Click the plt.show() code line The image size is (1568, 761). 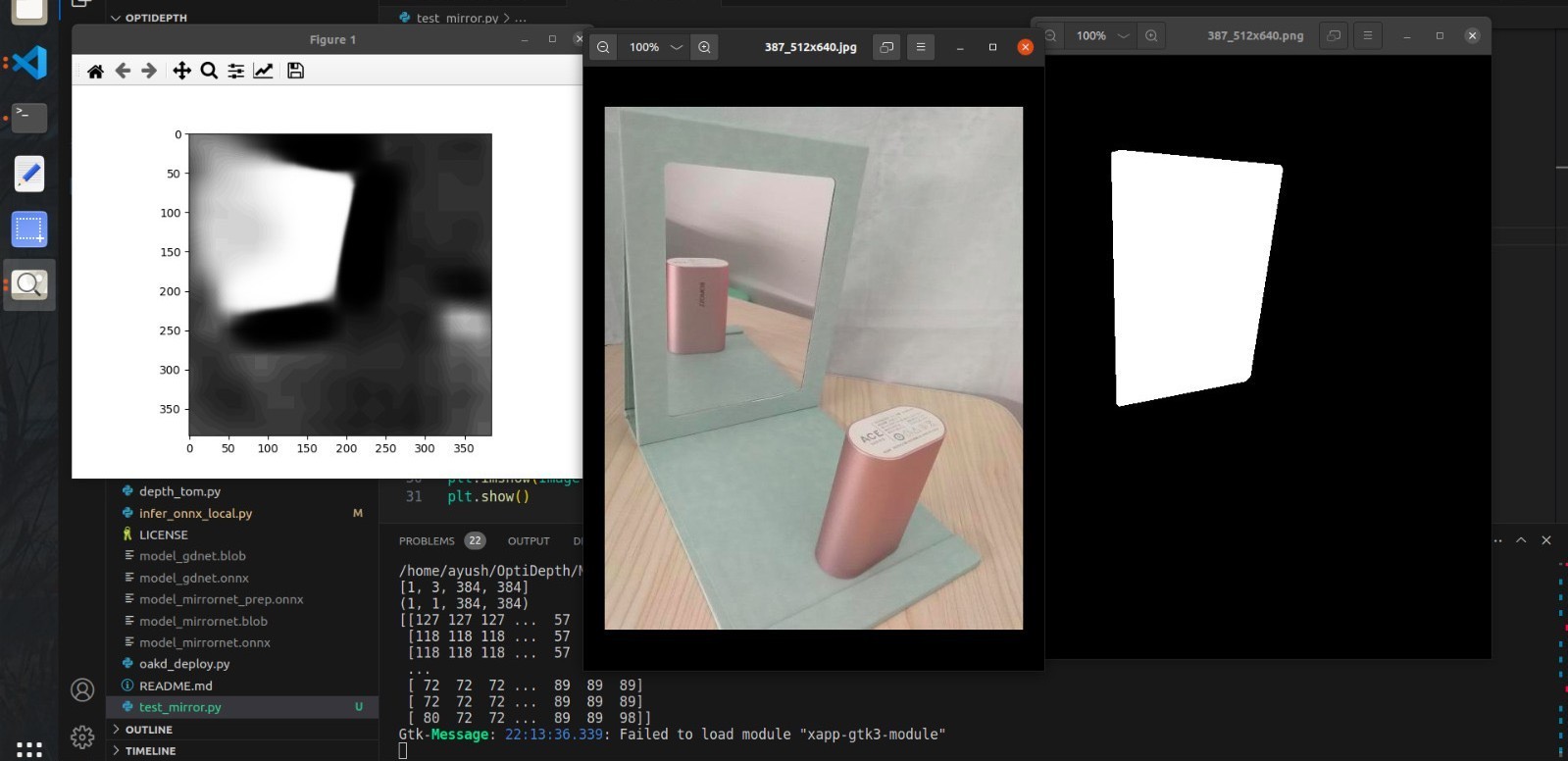(x=488, y=497)
